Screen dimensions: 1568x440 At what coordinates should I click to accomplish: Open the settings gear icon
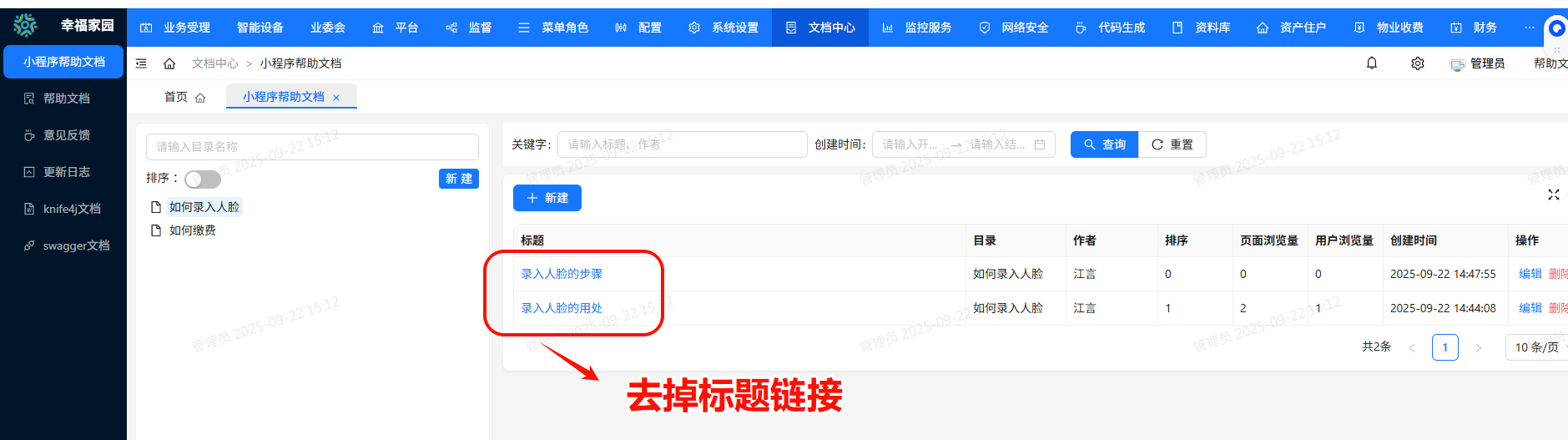pos(1417,63)
